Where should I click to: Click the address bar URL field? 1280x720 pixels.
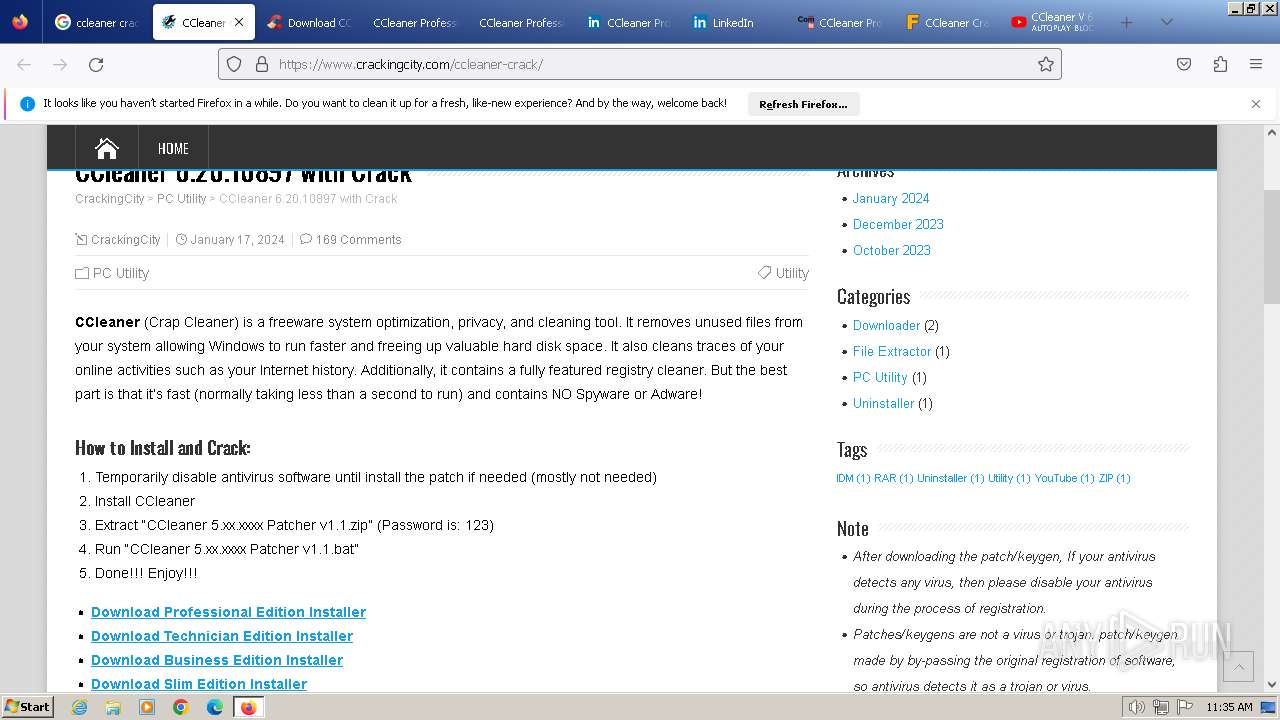click(x=640, y=64)
